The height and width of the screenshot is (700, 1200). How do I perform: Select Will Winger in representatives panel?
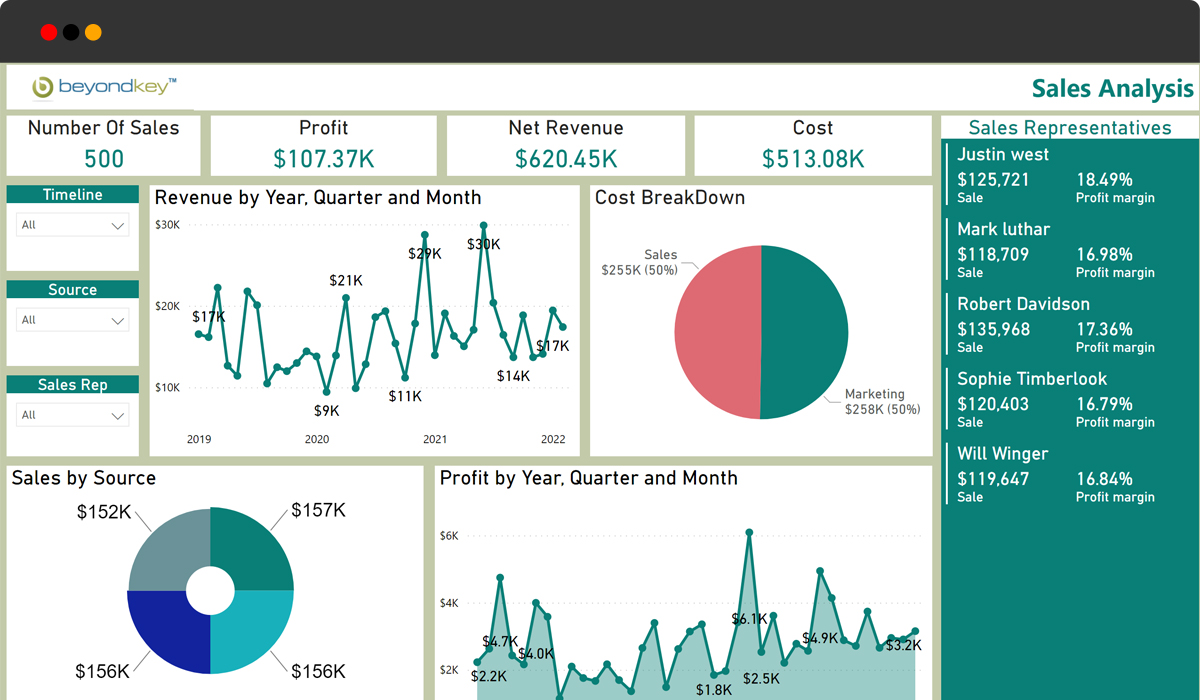tap(1002, 453)
